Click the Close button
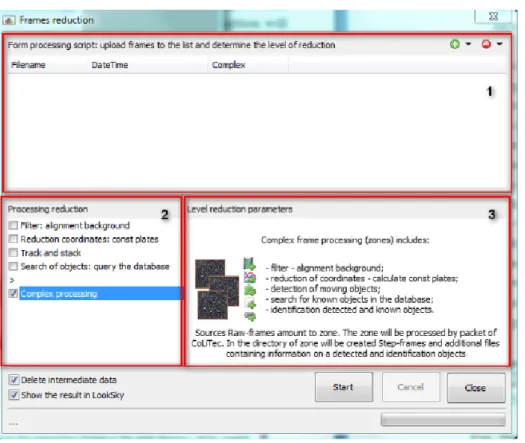Image resolution: width=525 pixels, height=443 pixels. 476,388
